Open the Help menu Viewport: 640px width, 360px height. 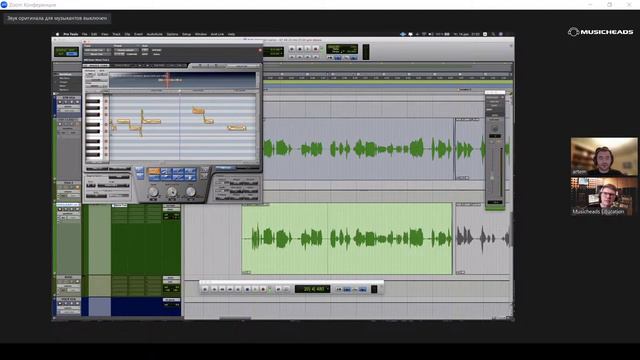pos(231,34)
